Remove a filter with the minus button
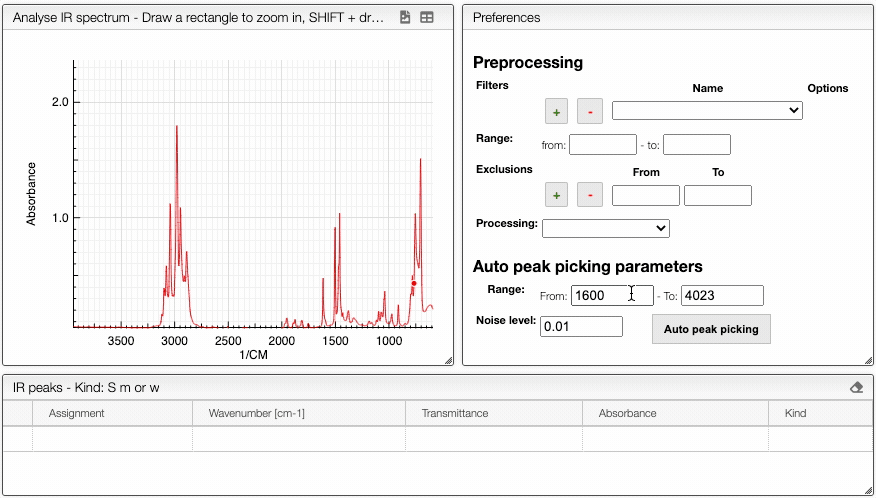Screen dimensions: 876x498 [x=590, y=111]
